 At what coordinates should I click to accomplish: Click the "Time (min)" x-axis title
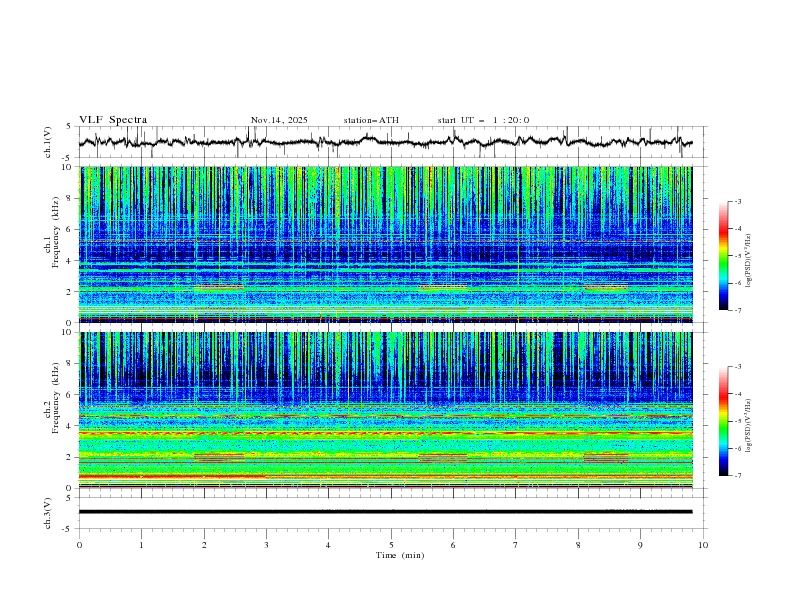(400, 555)
